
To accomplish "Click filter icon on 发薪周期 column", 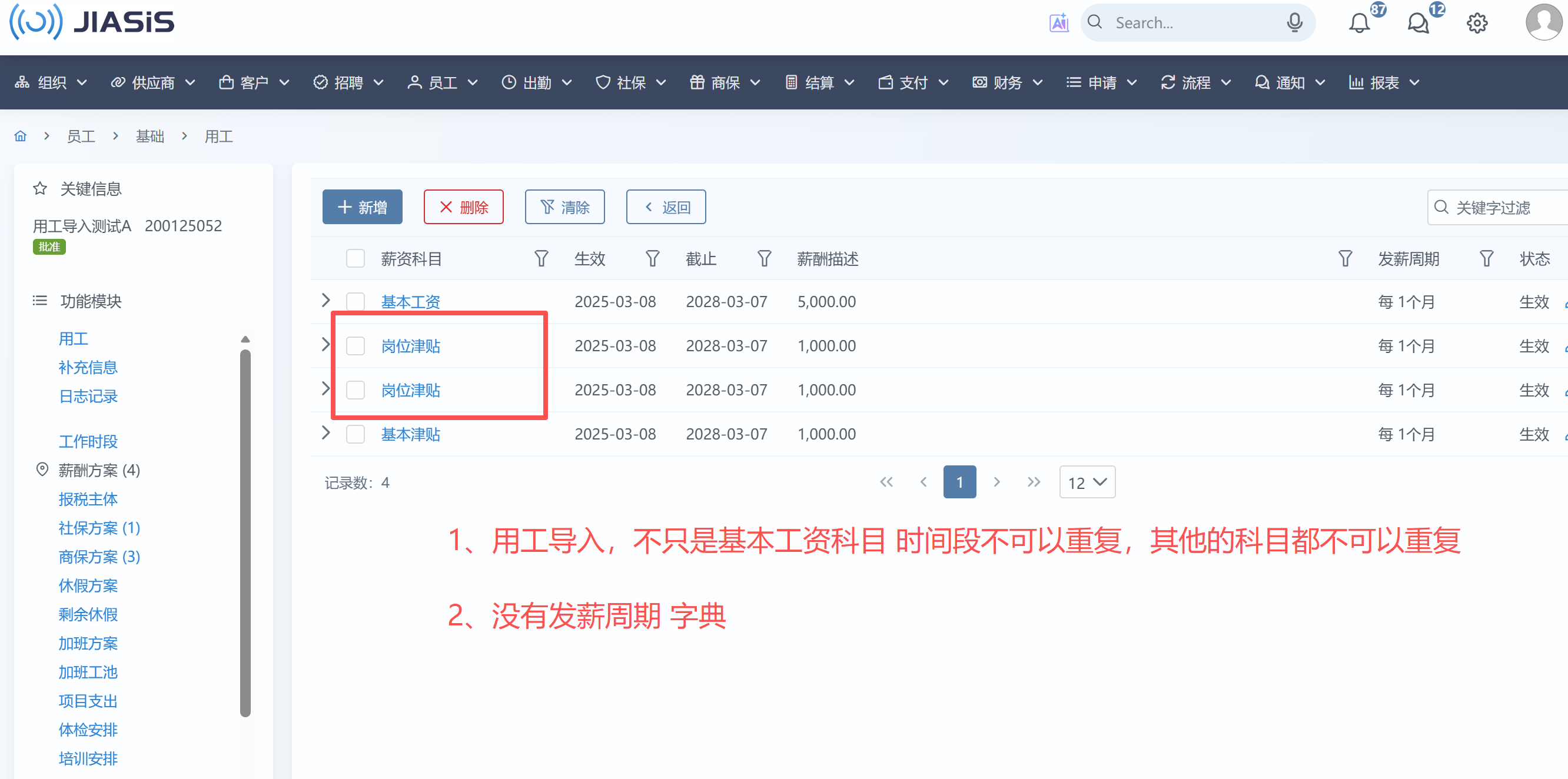I will (x=1486, y=259).
